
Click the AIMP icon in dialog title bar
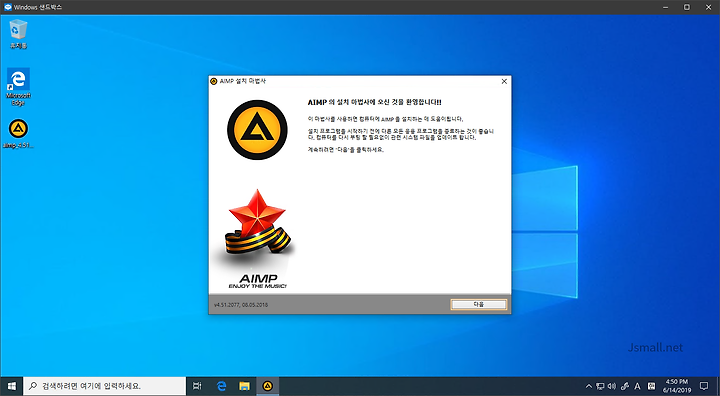tap(214, 81)
